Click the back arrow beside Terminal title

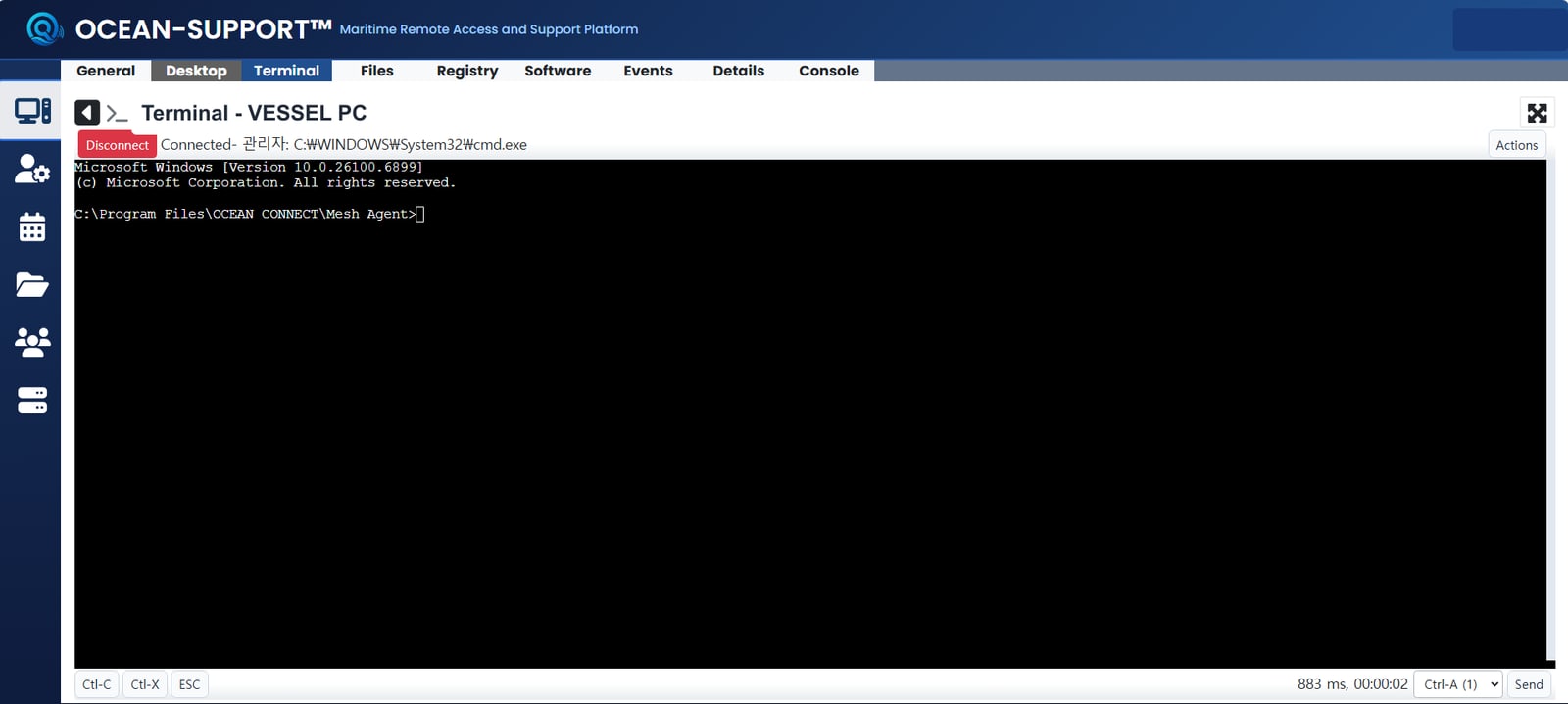point(87,113)
